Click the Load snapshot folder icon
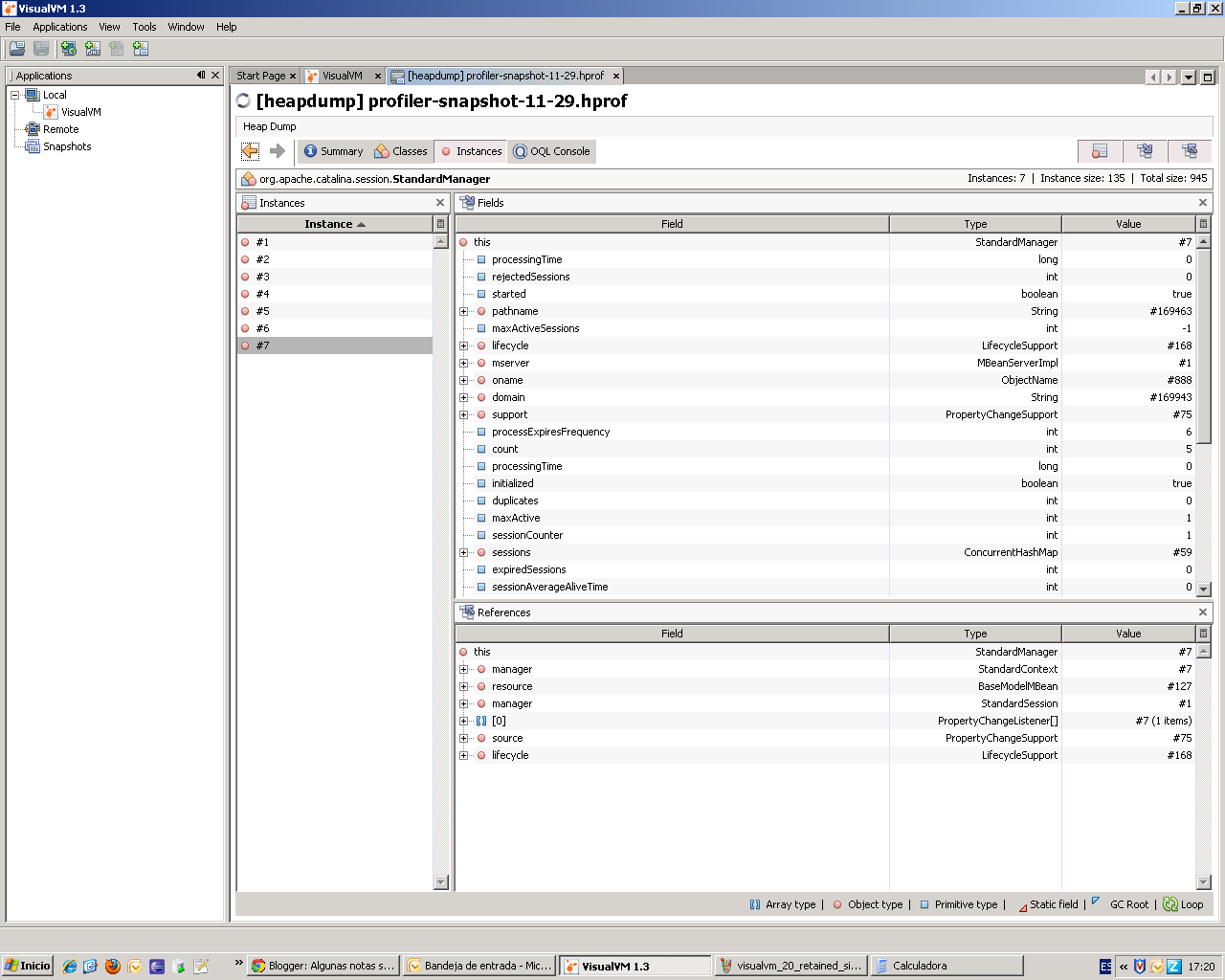1225x980 pixels. (17, 49)
